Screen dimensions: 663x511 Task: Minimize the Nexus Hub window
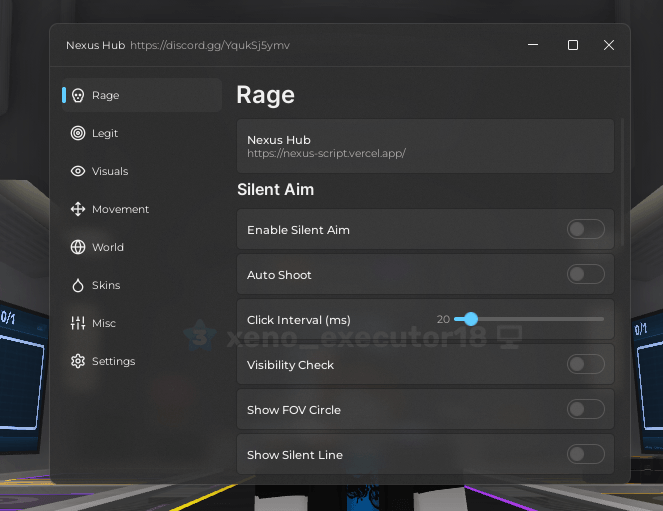533,45
